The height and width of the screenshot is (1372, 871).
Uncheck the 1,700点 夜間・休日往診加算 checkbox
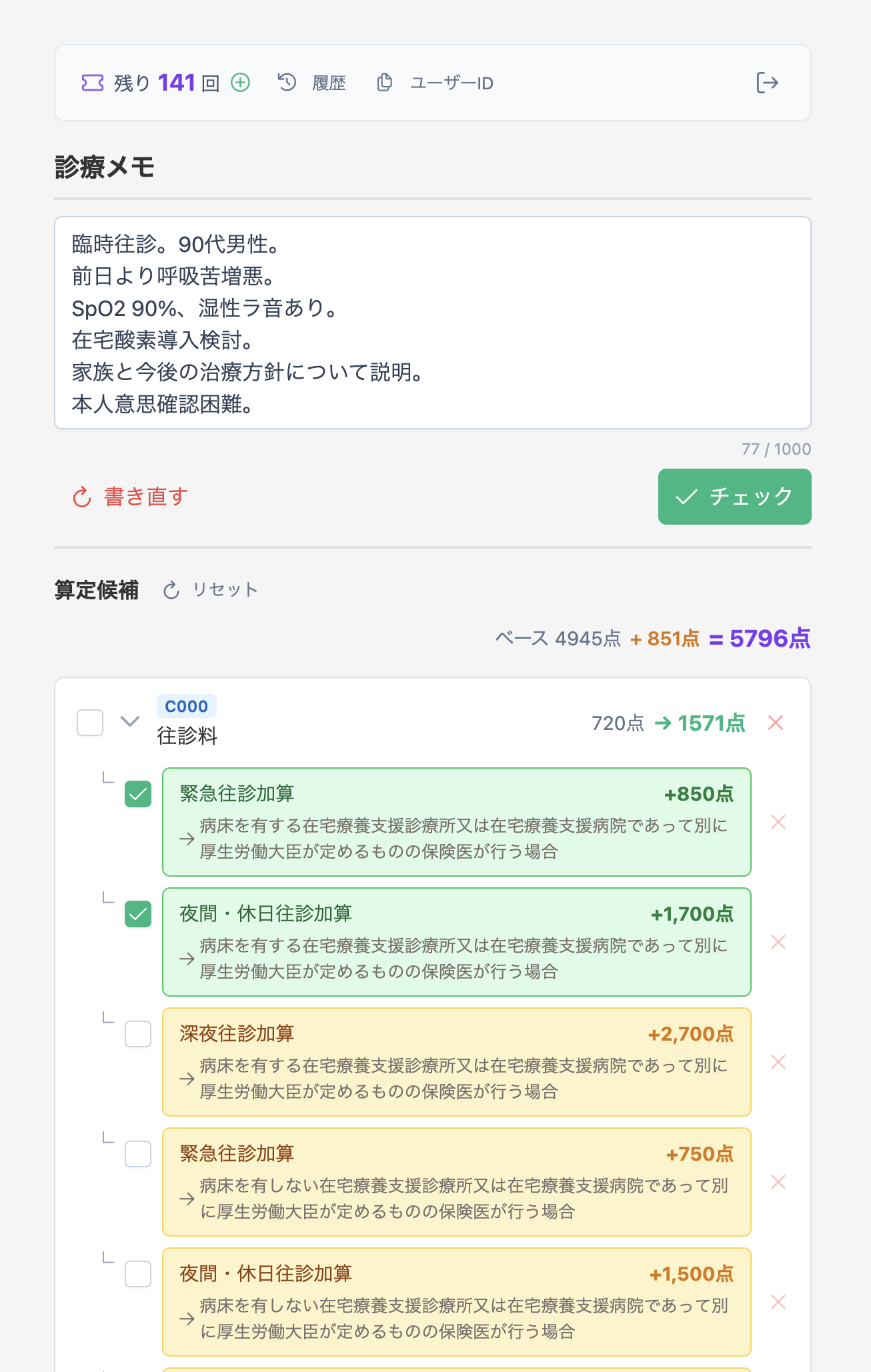coord(138,914)
